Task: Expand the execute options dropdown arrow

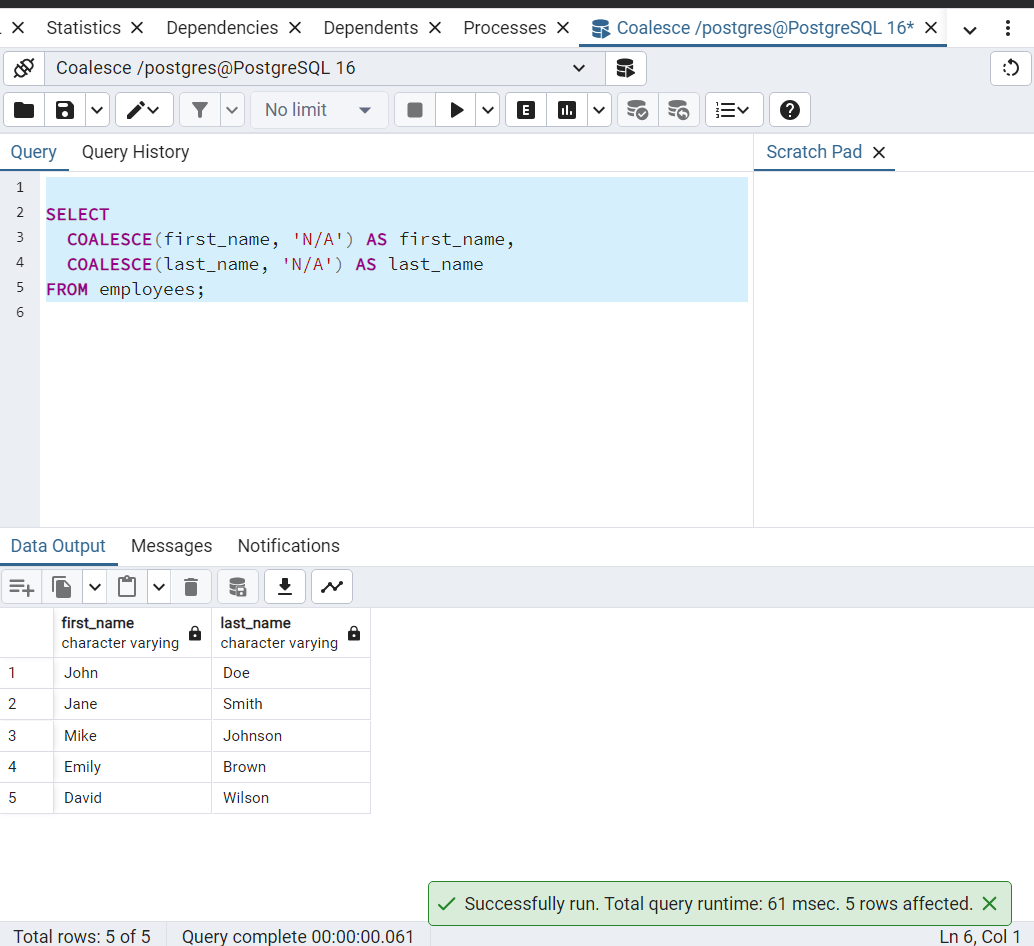Action: point(487,109)
